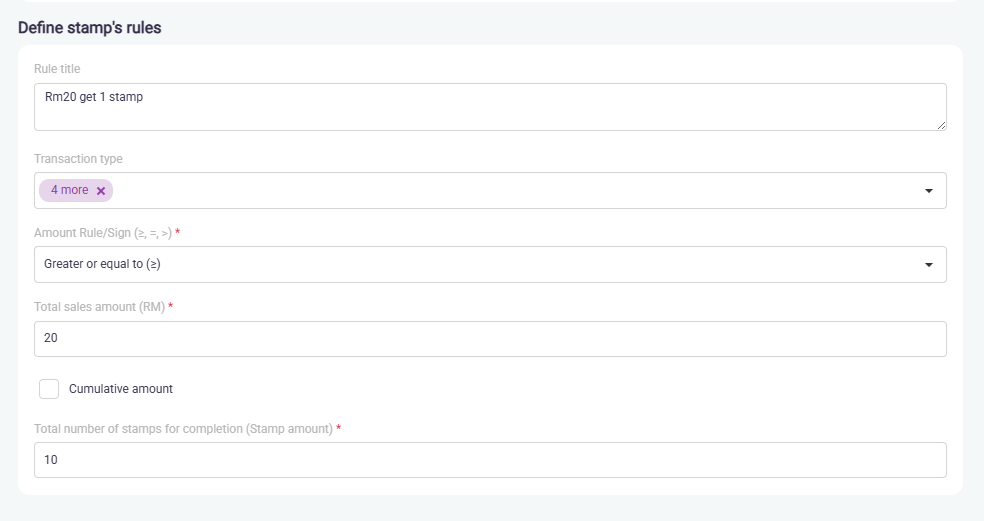
Task: Click the "Define stamp's rules" heading
Action: point(90,28)
